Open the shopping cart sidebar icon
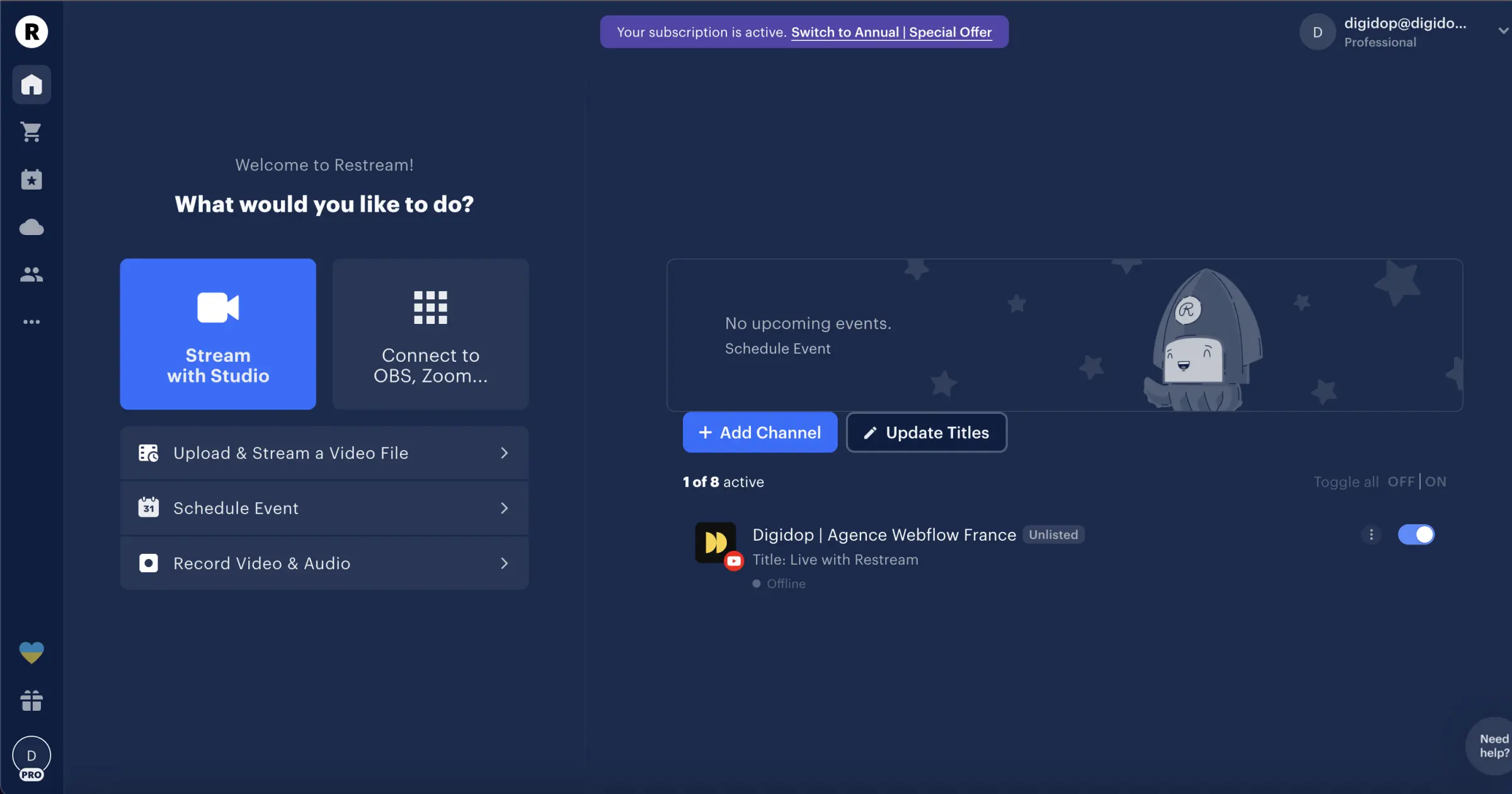 coord(31,132)
